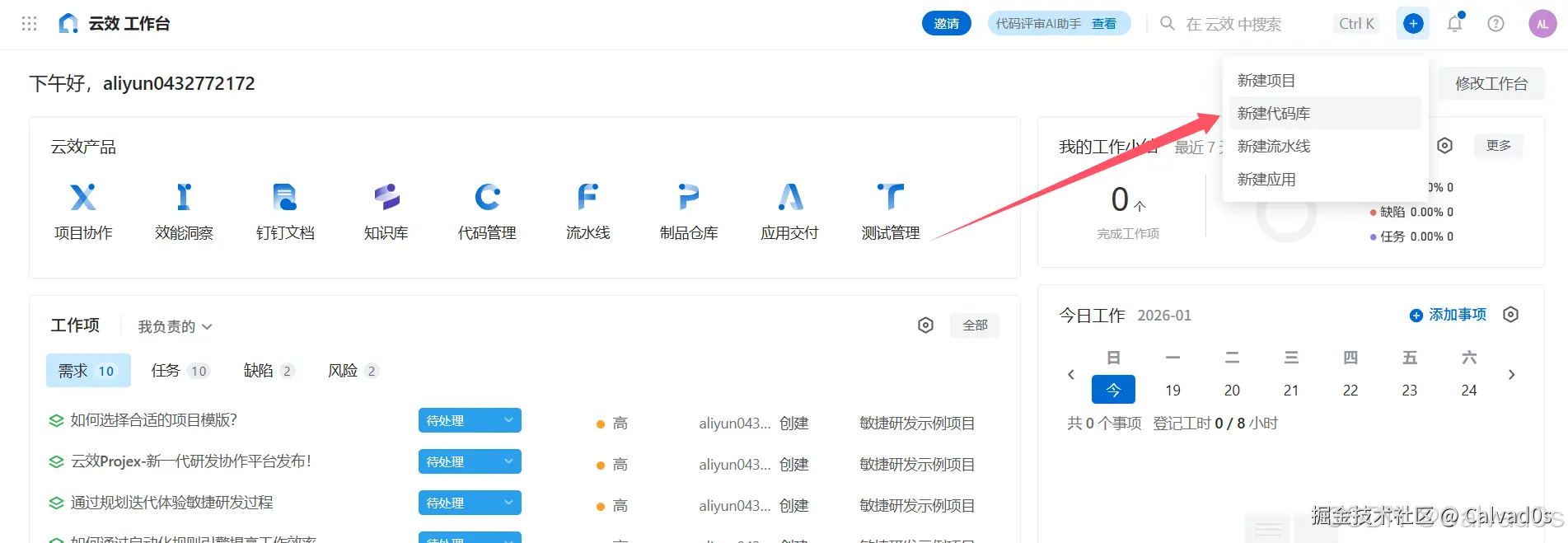
Task: Click the requirement icon of 如何选择合适的项目模版?
Action: [56, 421]
